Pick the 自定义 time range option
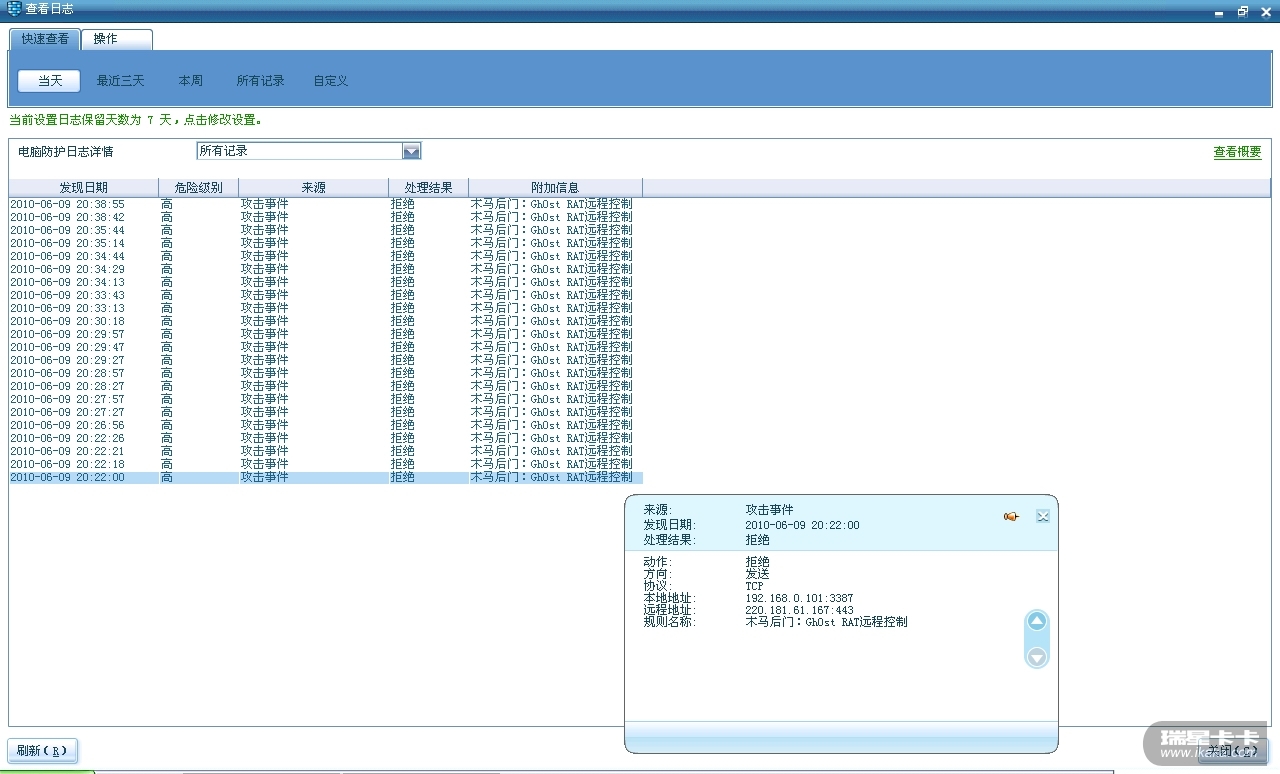The width and height of the screenshot is (1280, 774). pyautogui.click(x=330, y=81)
